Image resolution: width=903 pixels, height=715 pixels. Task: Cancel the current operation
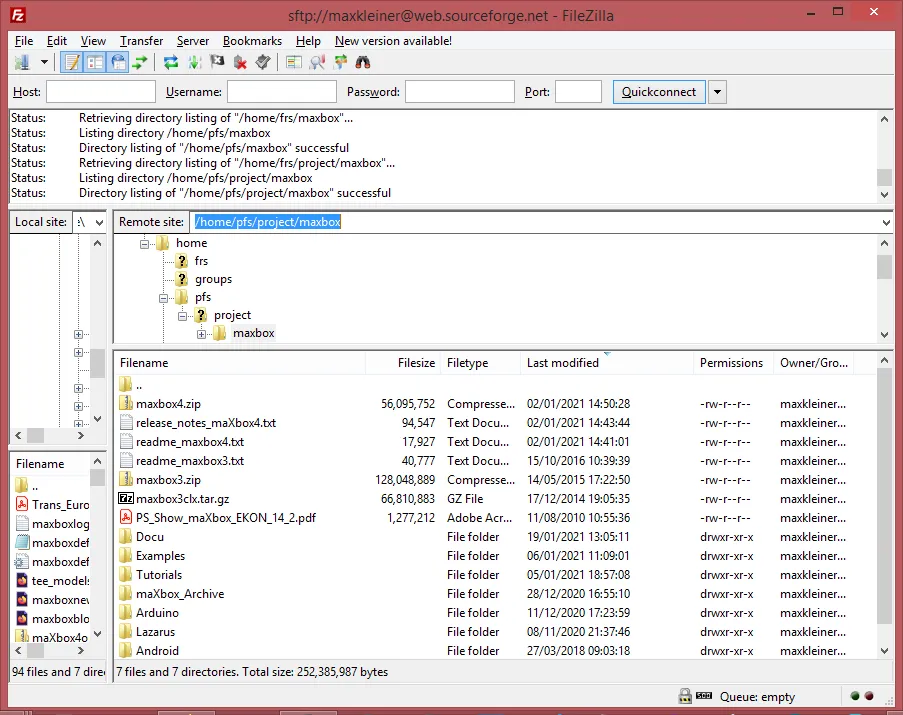217,62
